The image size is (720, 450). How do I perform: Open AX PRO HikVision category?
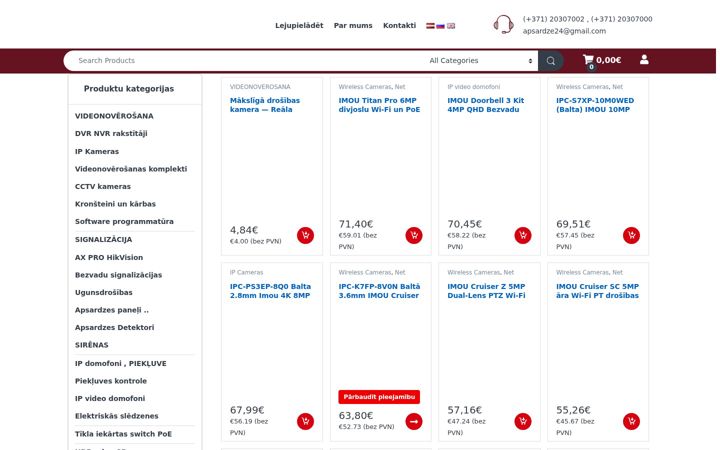(x=109, y=258)
